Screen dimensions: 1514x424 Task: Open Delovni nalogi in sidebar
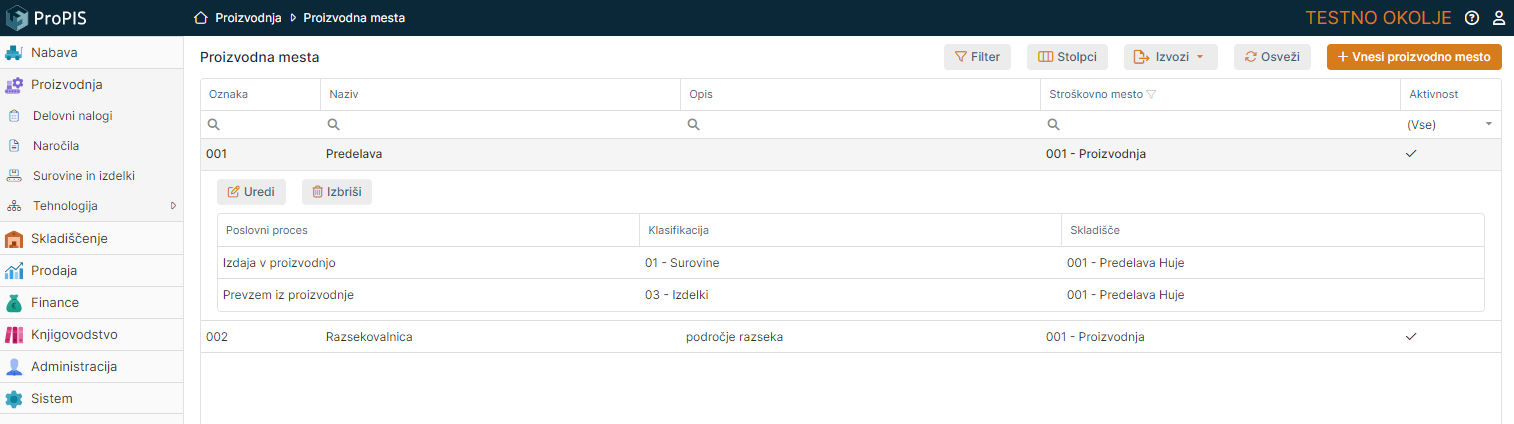click(x=72, y=116)
